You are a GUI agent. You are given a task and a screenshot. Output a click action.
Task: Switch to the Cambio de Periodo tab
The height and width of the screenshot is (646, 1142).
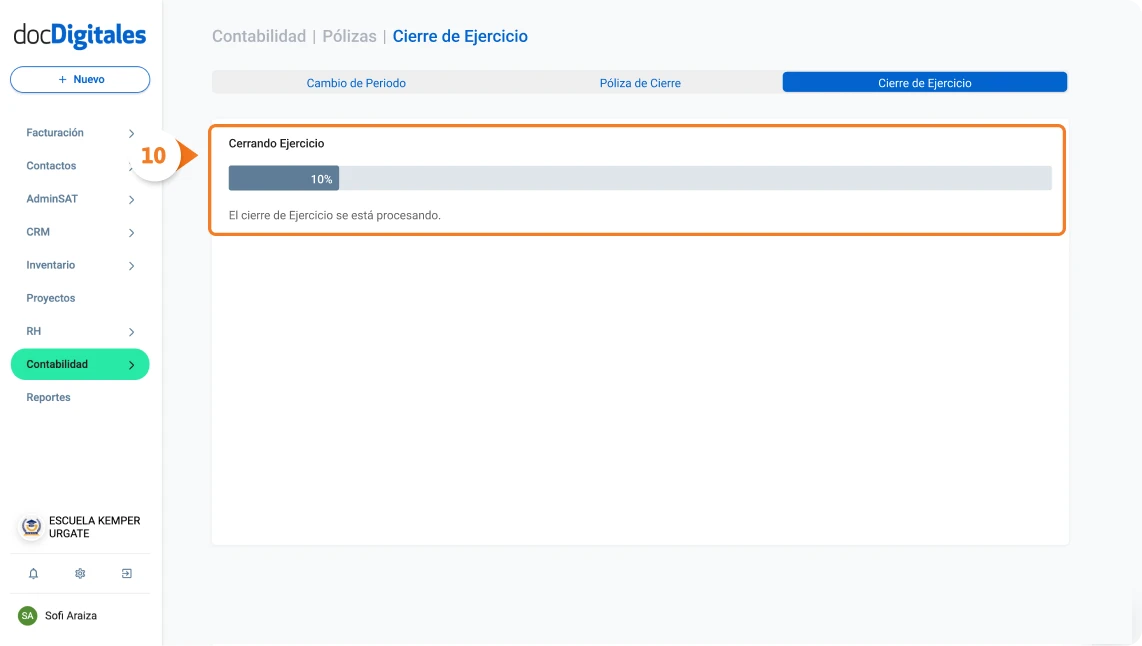(356, 83)
